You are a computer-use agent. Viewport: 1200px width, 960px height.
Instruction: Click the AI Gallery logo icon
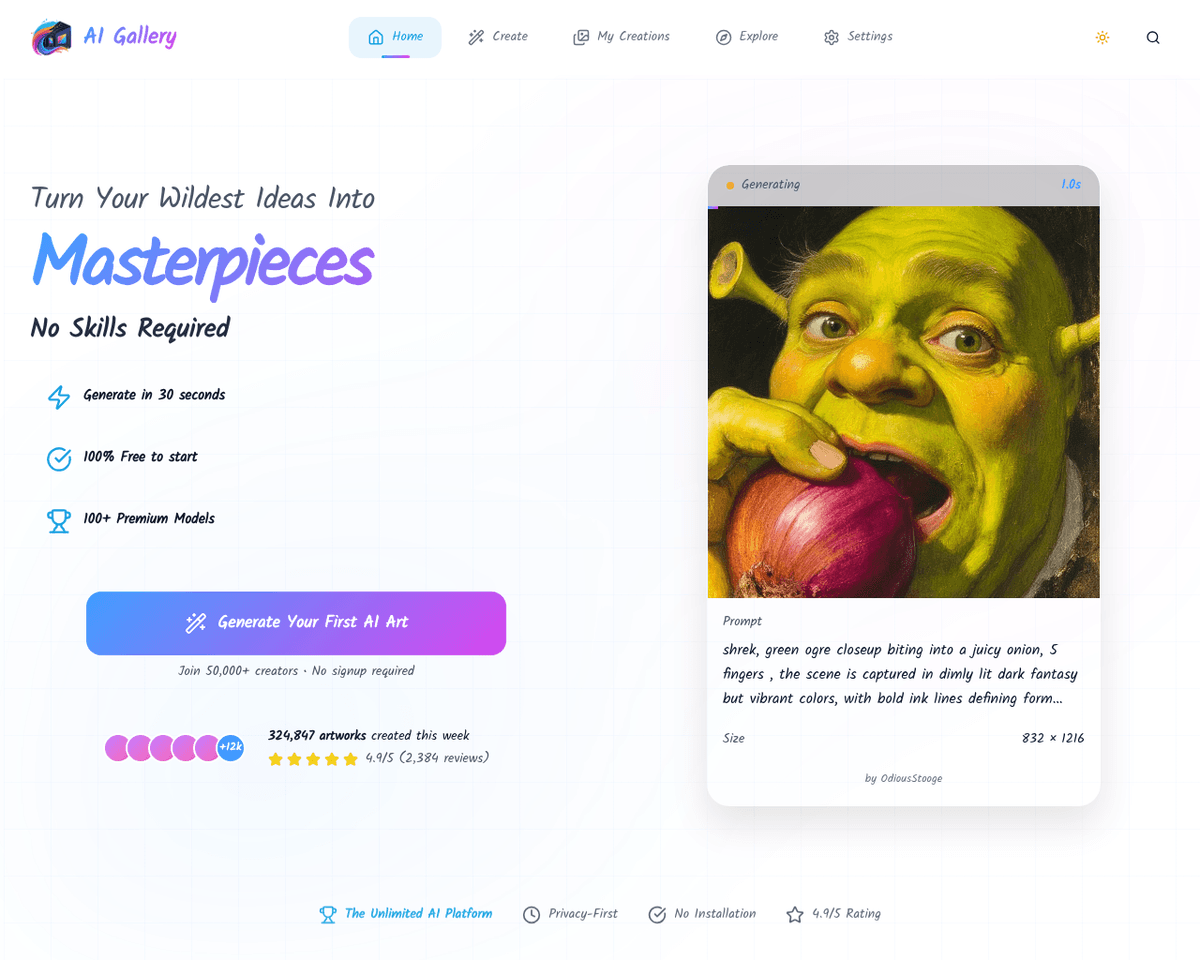(51, 38)
